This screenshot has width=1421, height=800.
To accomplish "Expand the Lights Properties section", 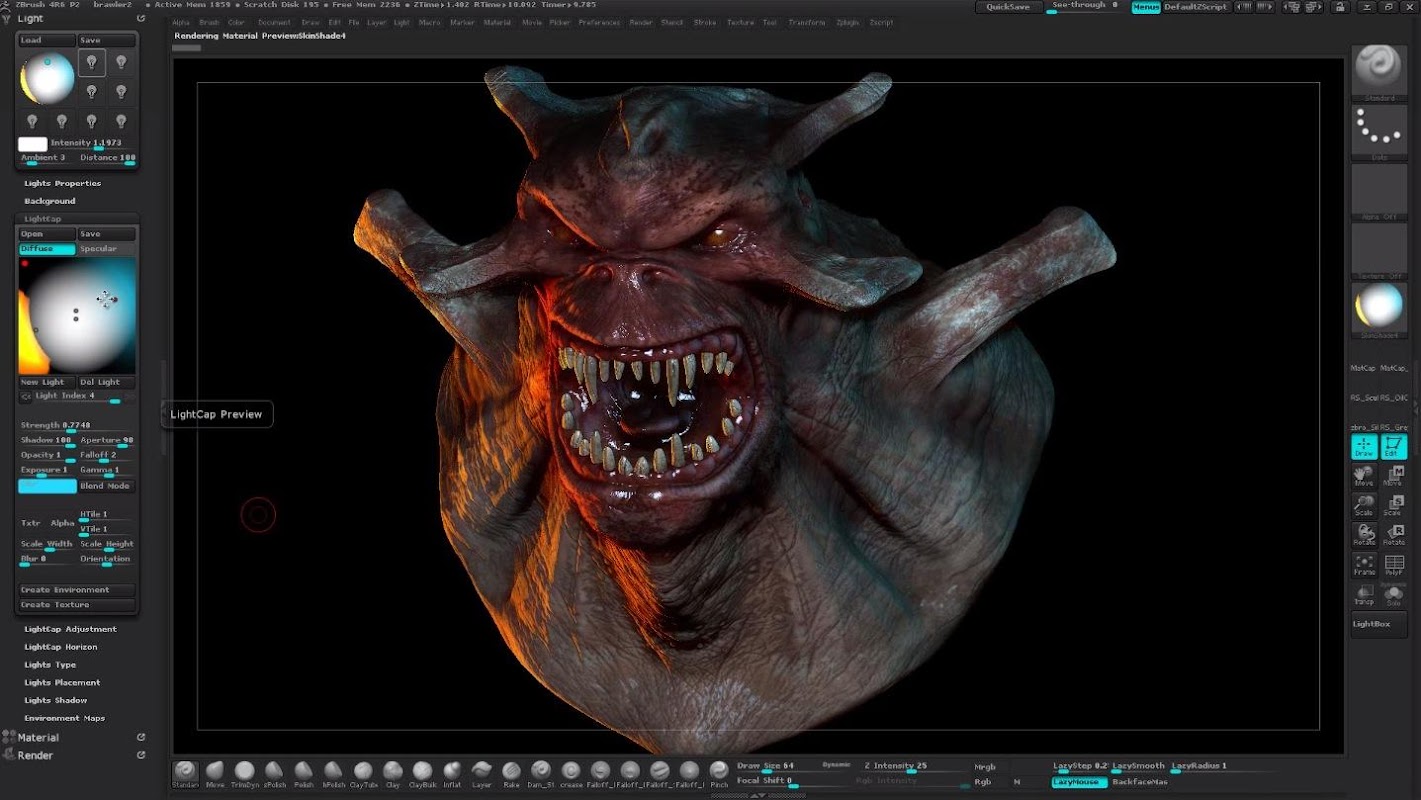I will pyautogui.click(x=63, y=183).
